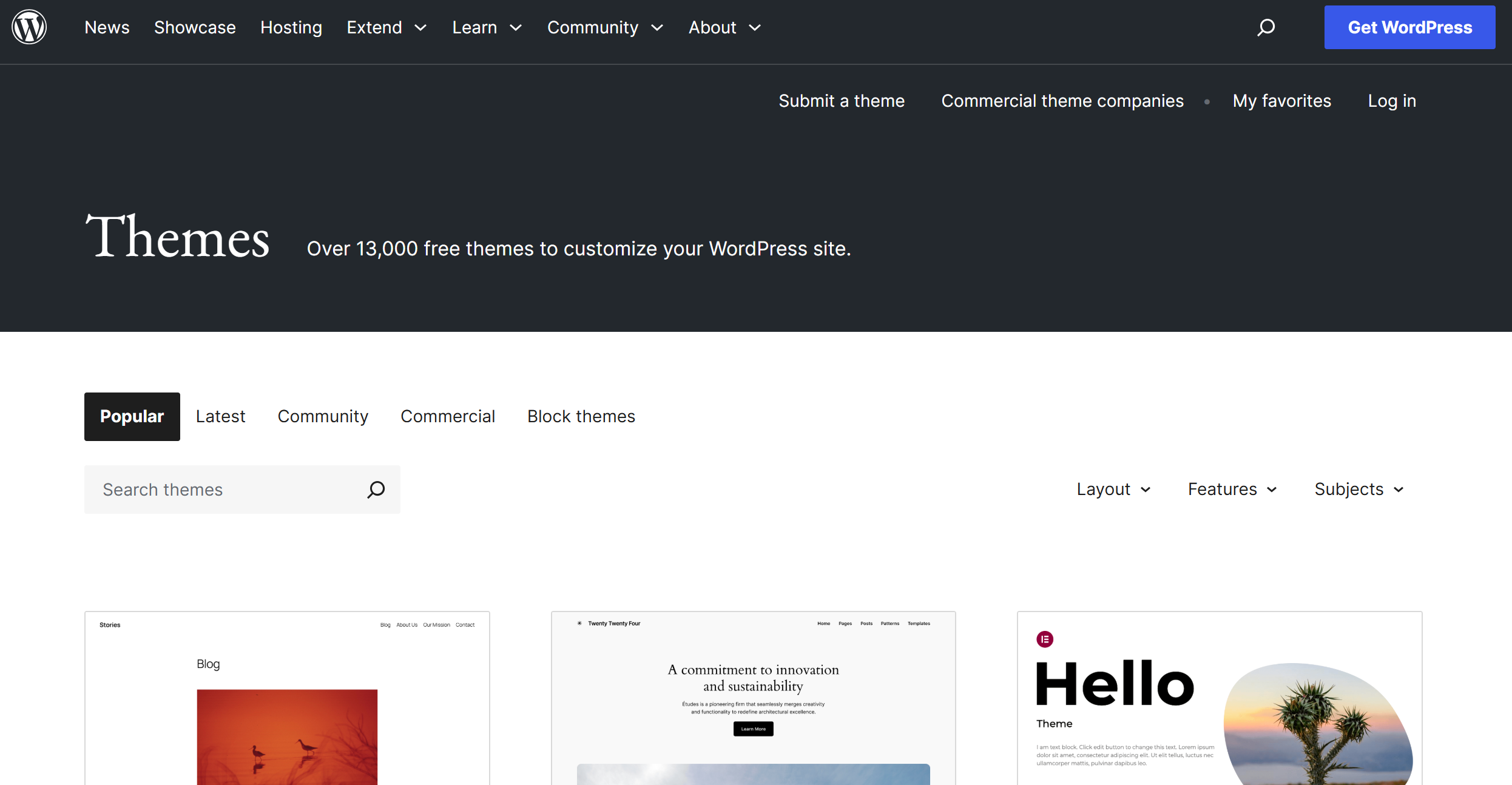1512x785 pixels.
Task: Select the Latest tab
Action: 220,416
